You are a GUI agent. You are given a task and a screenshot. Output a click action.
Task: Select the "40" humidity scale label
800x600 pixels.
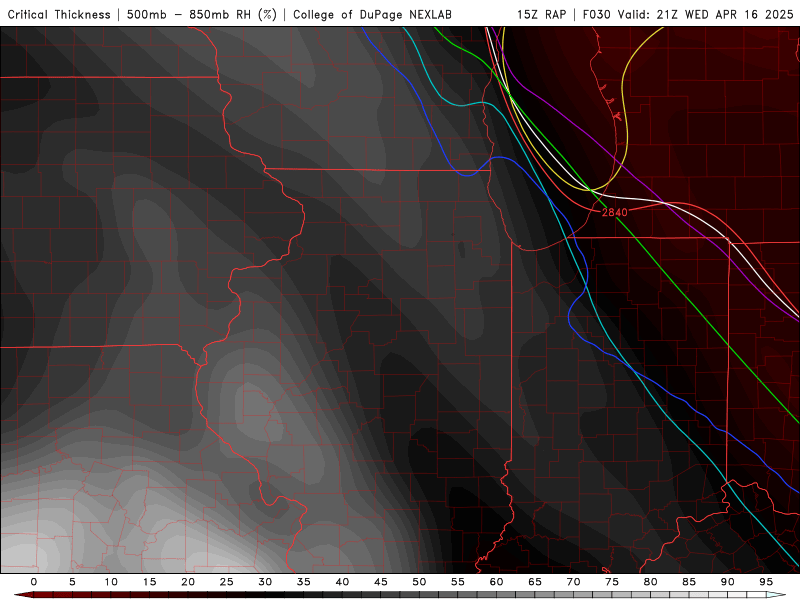342,582
